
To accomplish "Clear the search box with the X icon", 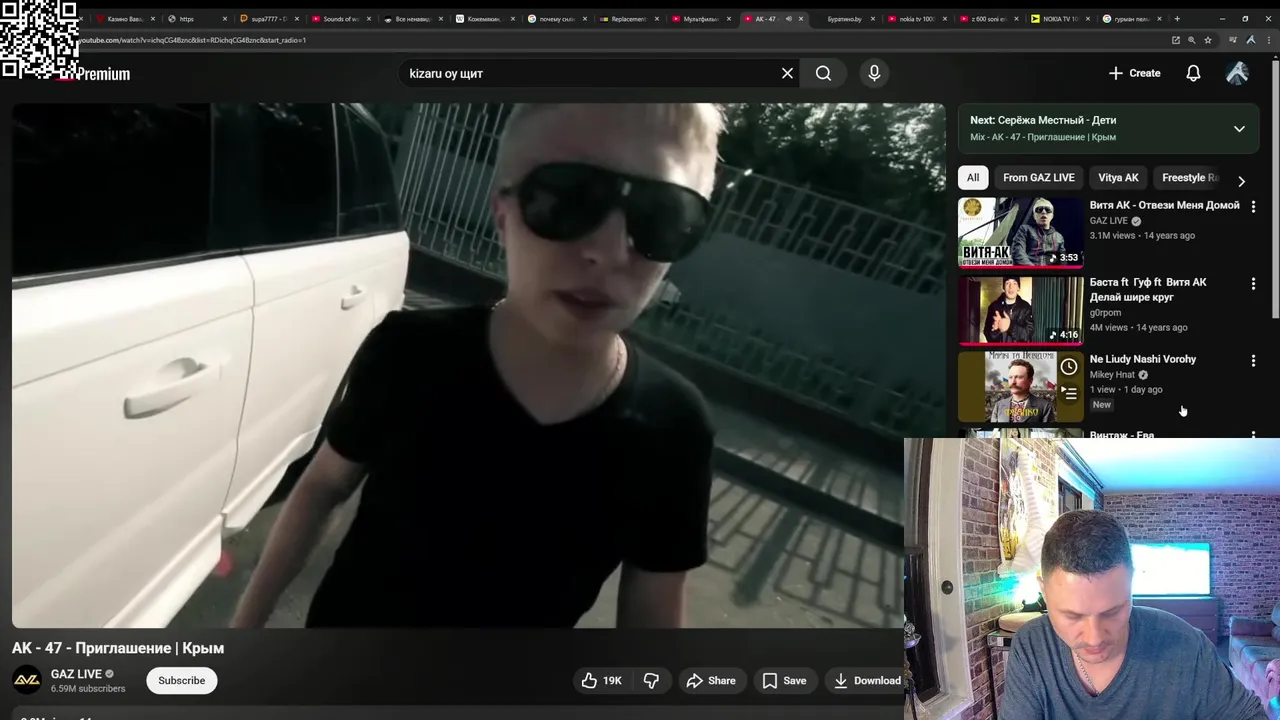I will coord(787,73).
